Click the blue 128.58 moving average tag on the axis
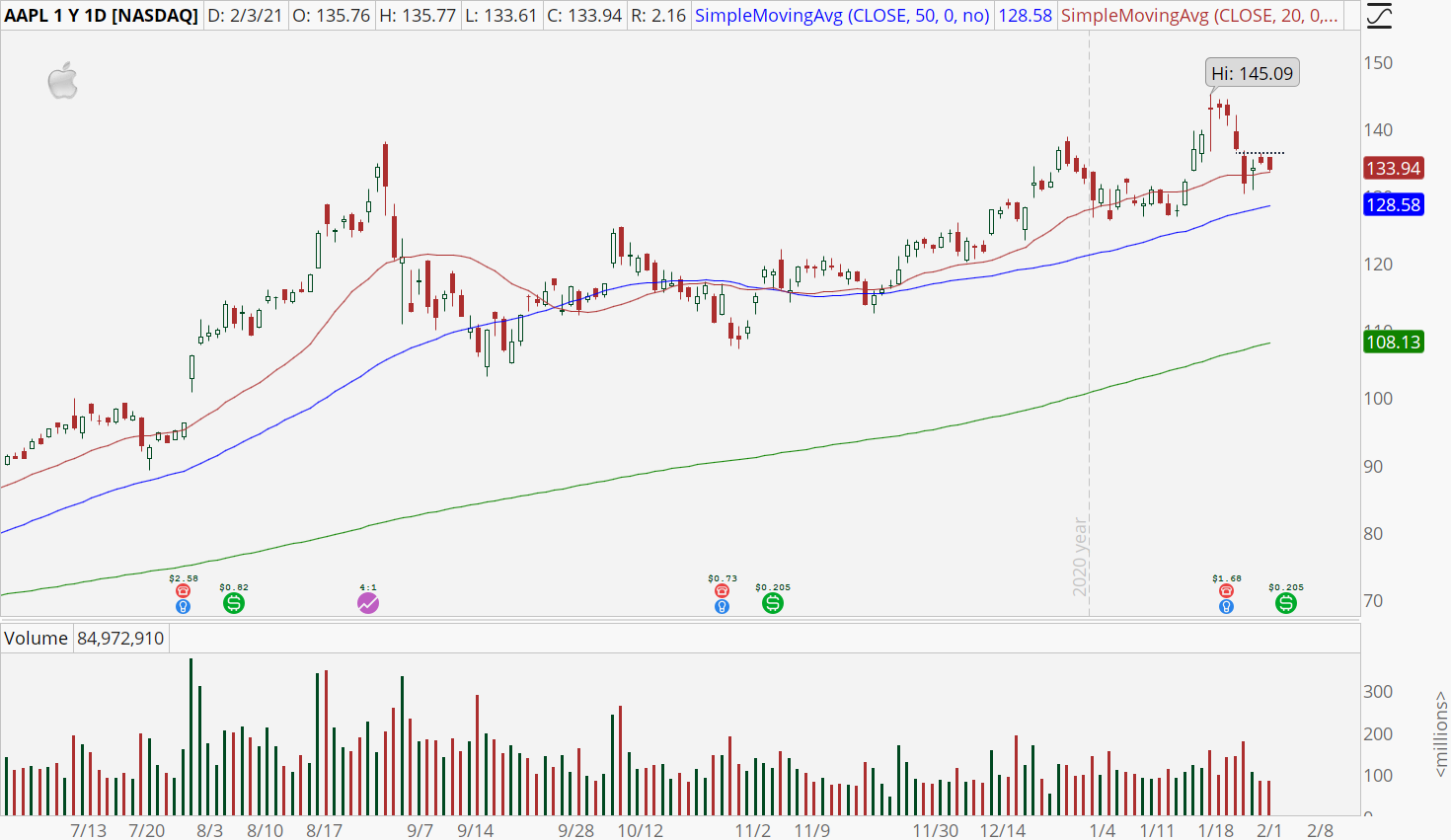 tap(1393, 204)
